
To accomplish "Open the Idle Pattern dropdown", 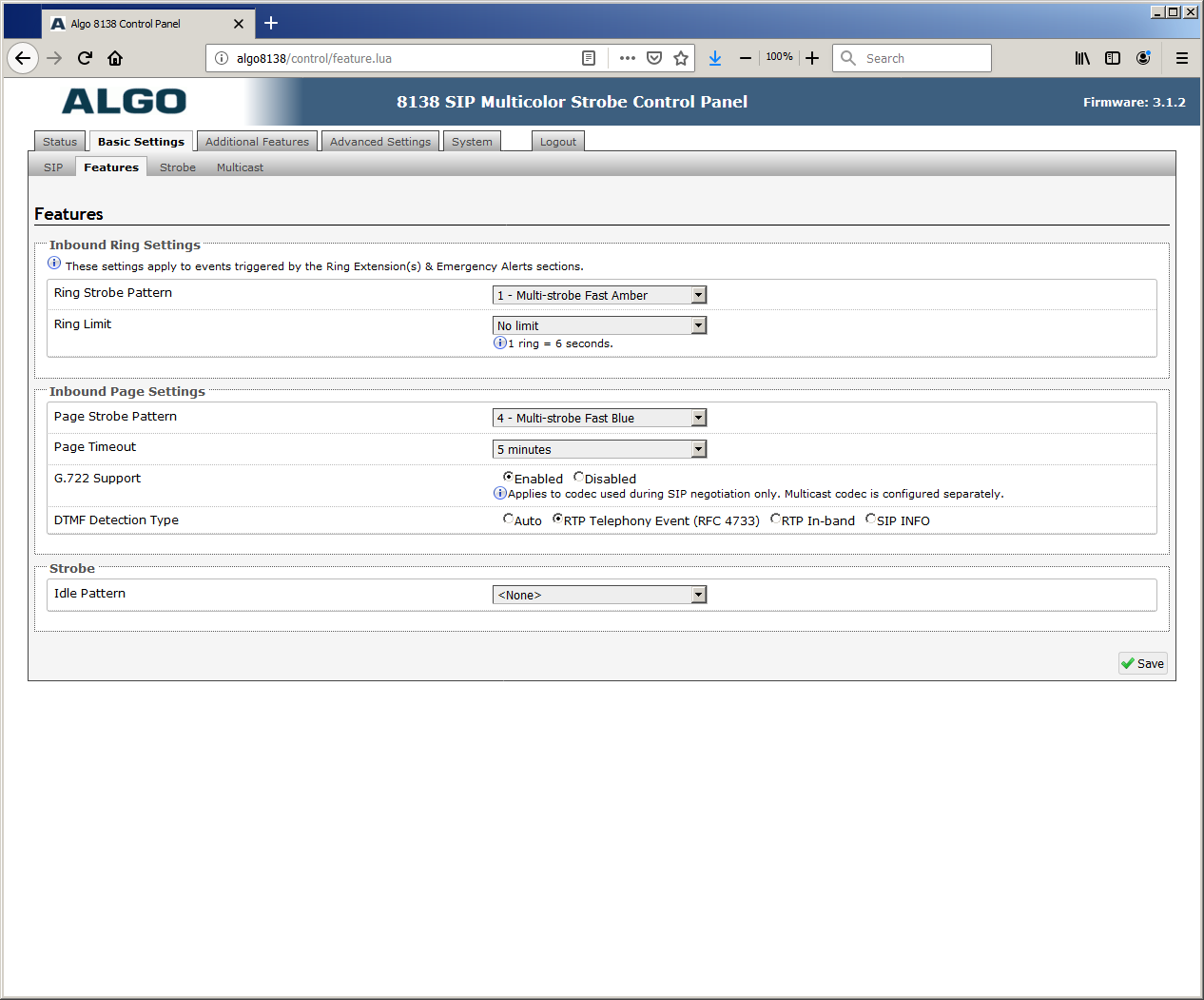I will point(599,595).
